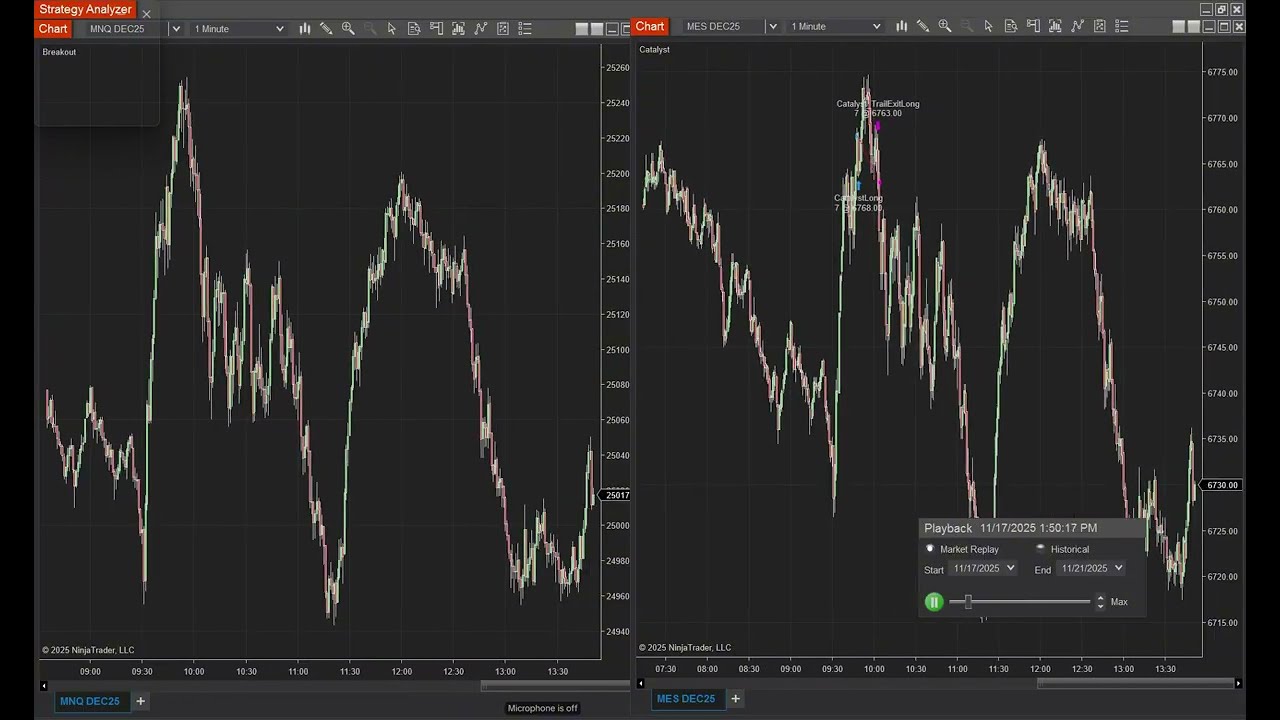The image size is (1280, 720).
Task: Click Microphone is off notice
Action: click(x=543, y=708)
